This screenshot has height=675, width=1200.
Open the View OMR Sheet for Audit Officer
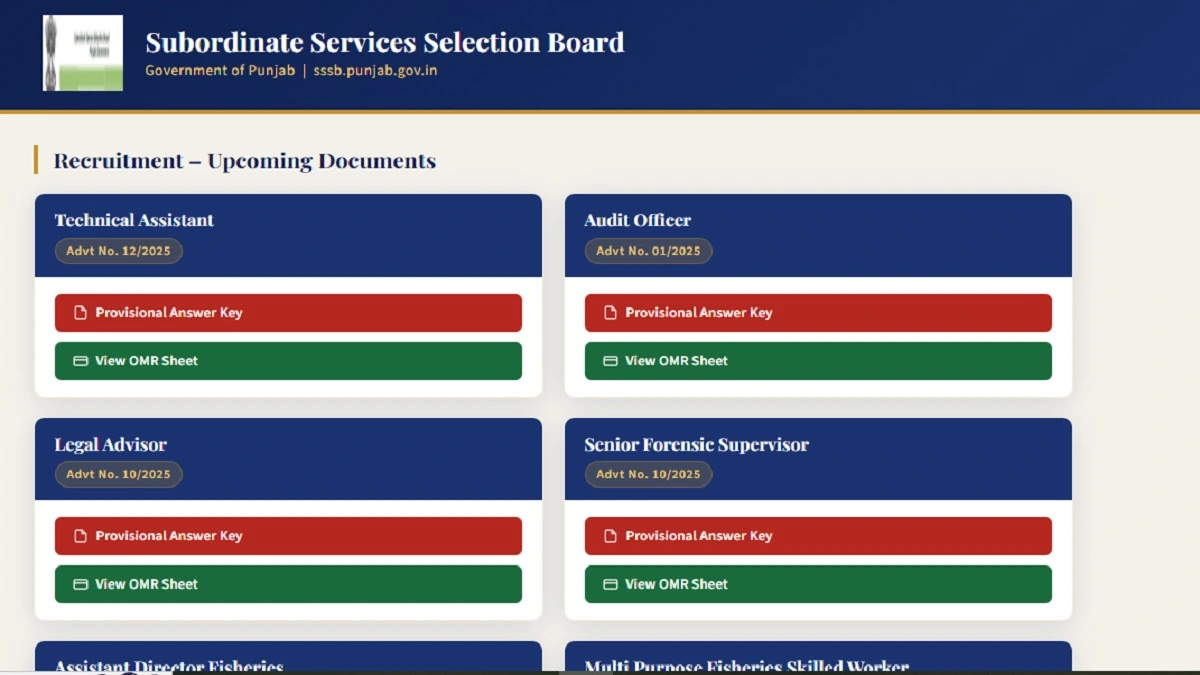tap(818, 361)
